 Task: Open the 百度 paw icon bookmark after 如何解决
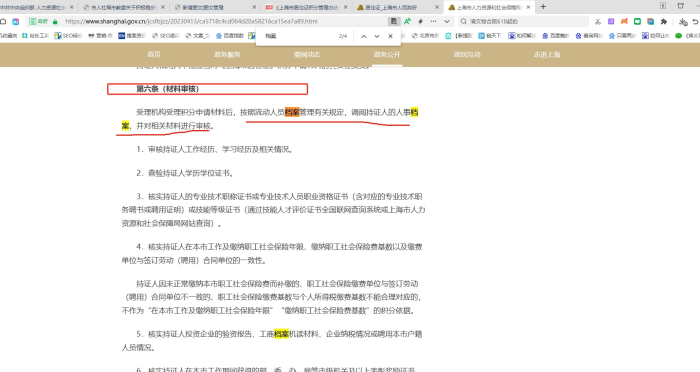coord(555,36)
